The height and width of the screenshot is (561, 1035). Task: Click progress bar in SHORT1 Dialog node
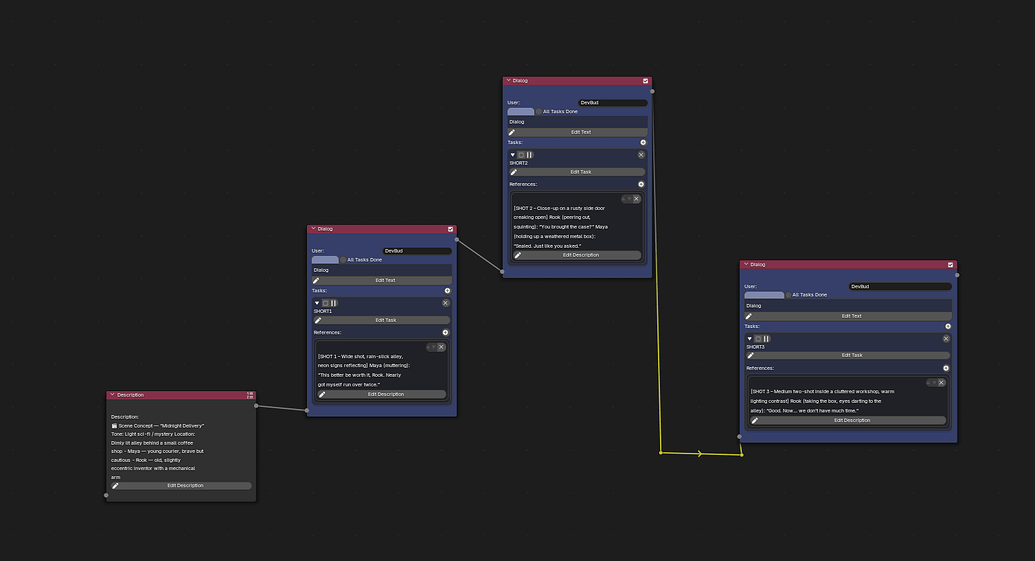click(x=325, y=260)
